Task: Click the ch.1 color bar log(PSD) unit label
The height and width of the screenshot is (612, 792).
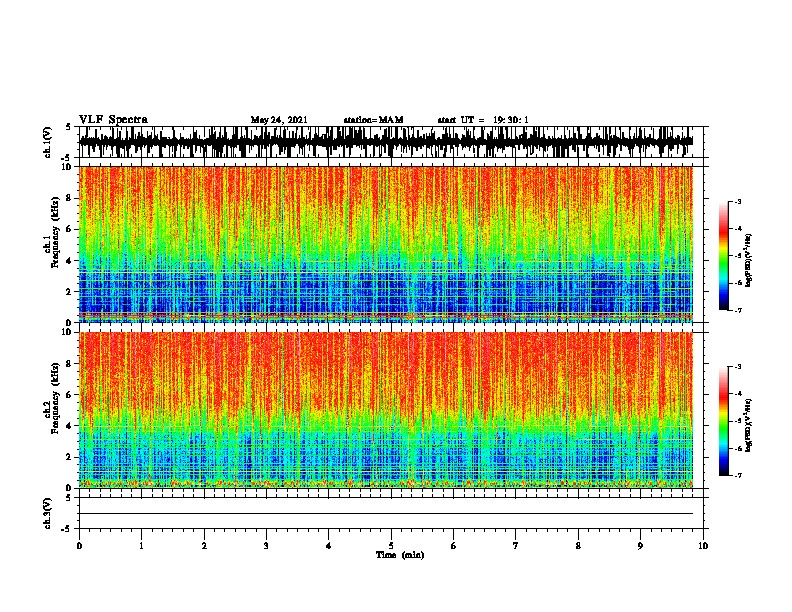Action: click(749, 261)
